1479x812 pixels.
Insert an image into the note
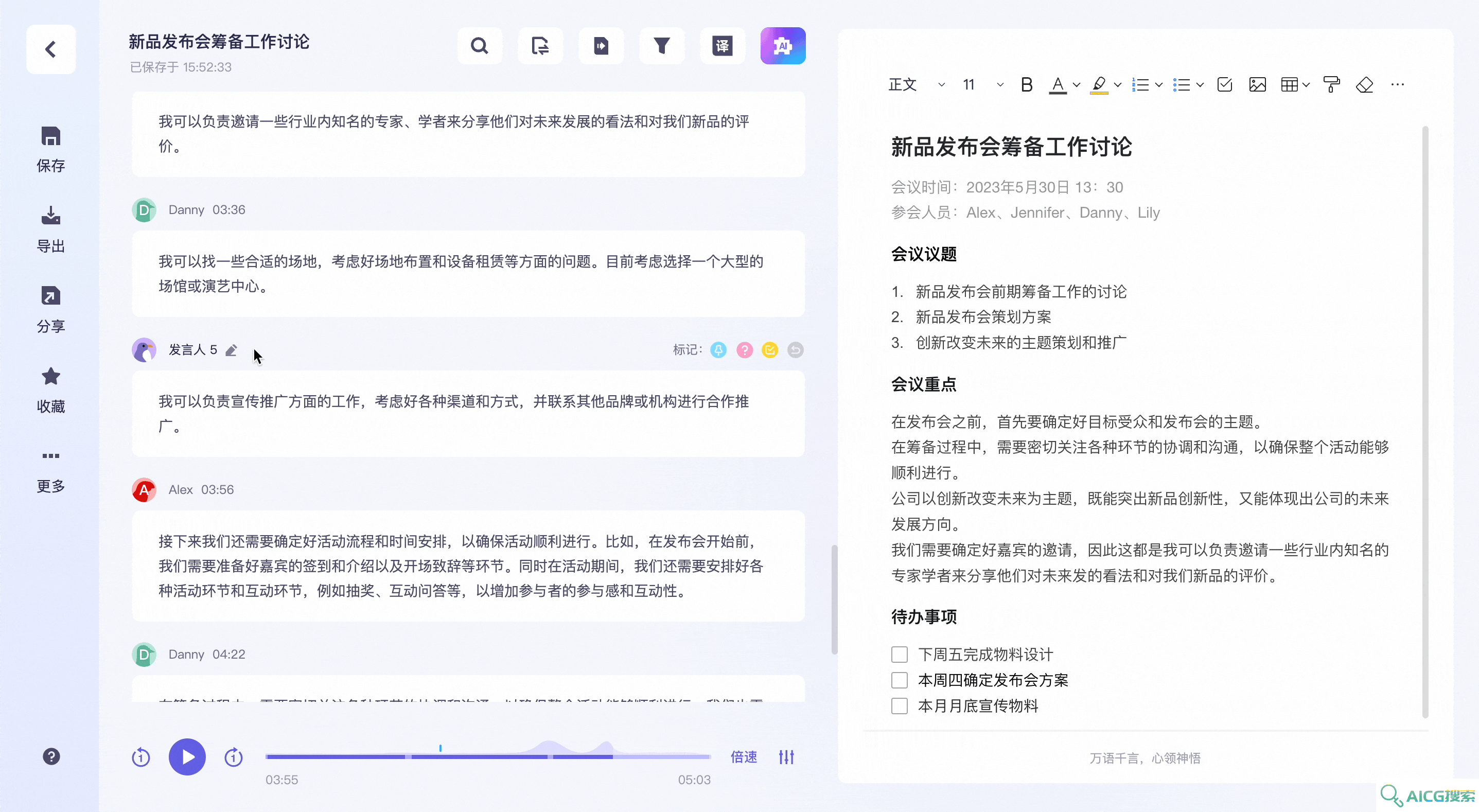tap(1257, 85)
